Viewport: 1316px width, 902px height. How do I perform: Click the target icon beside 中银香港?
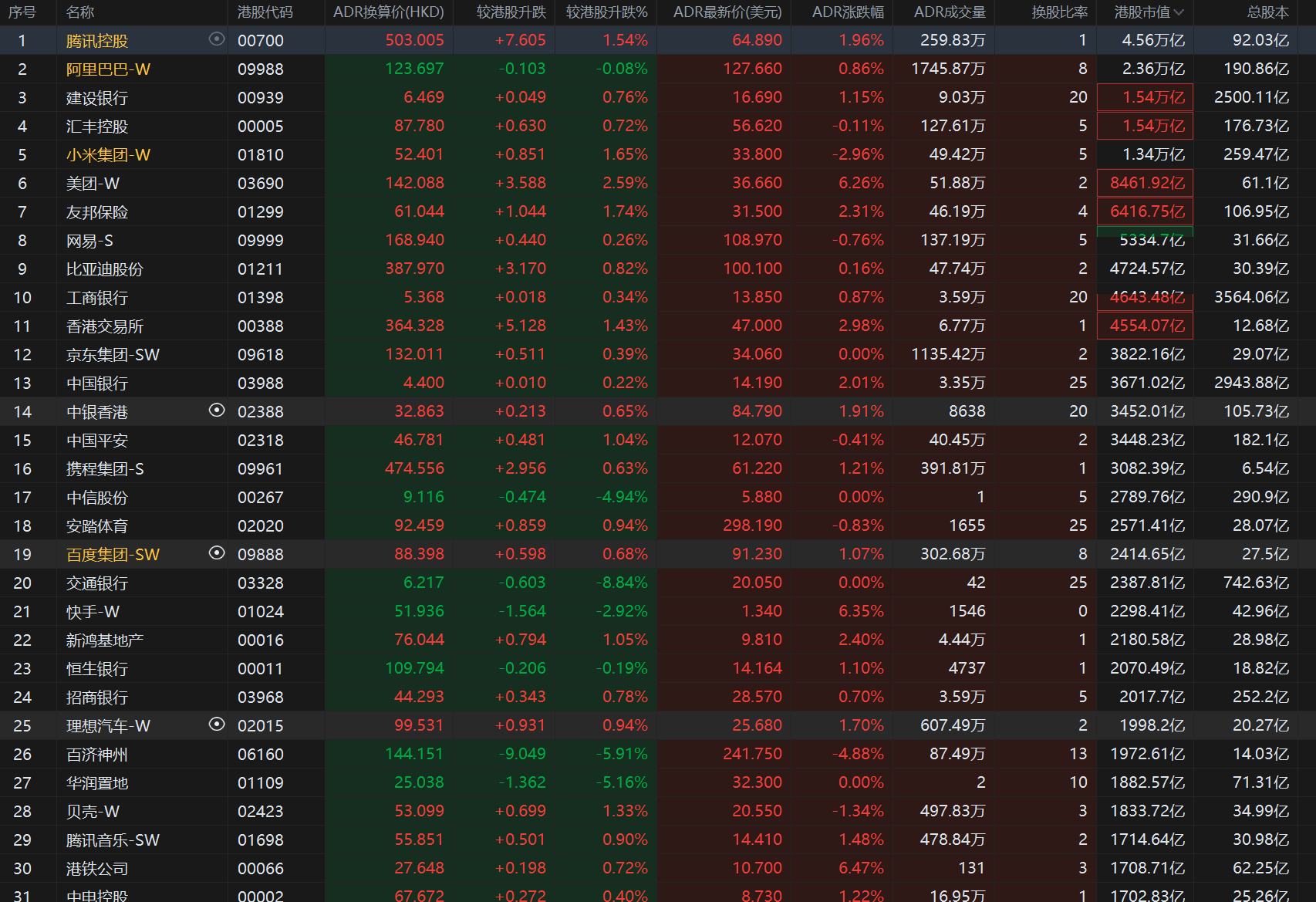[217, 410]
